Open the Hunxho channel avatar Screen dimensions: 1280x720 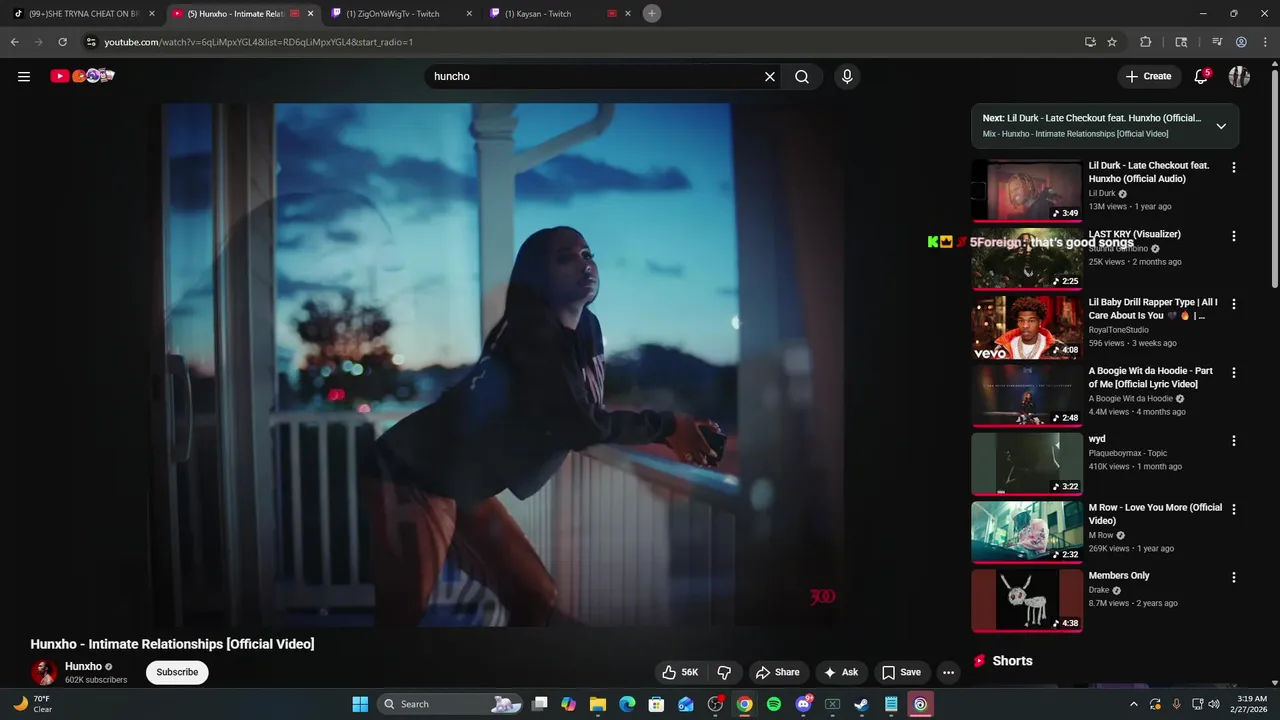coord(44,672)
